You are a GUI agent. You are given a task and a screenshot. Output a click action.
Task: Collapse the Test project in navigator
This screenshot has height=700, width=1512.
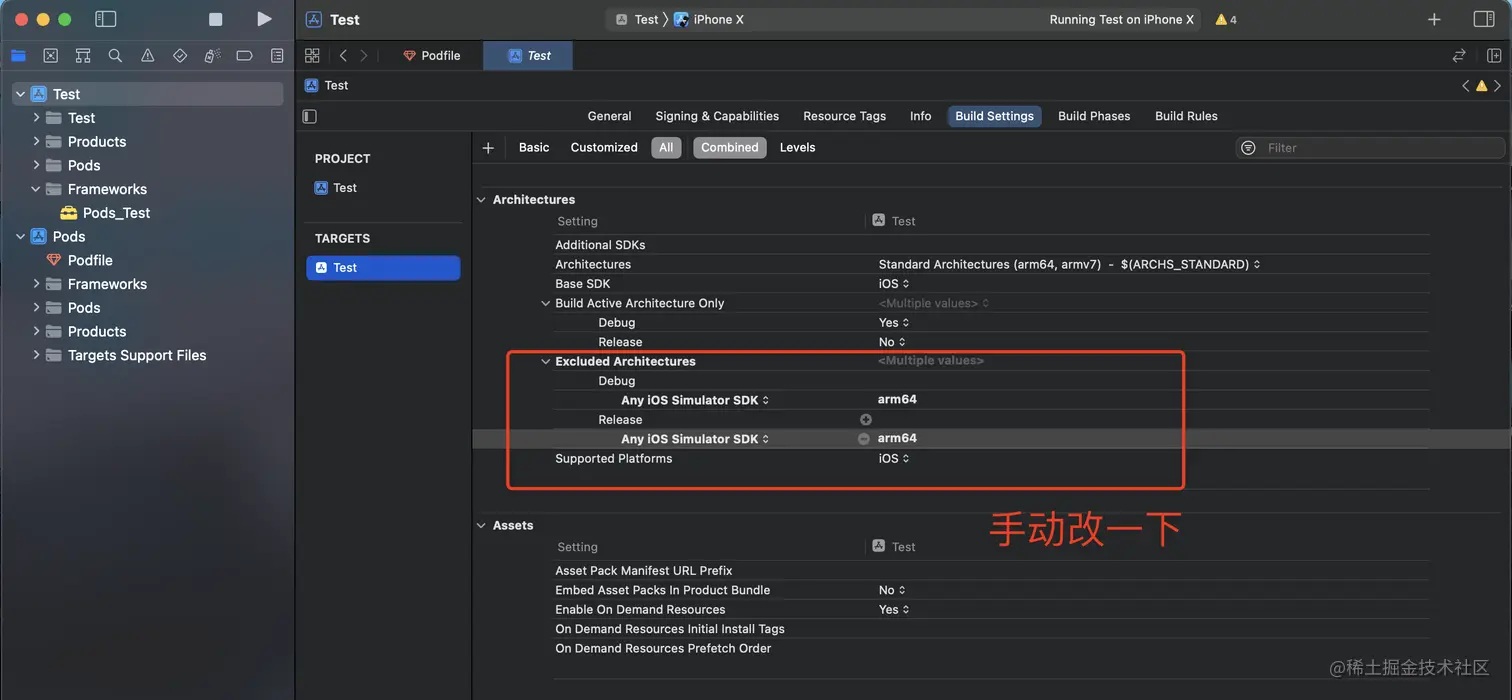pos(20,94)
